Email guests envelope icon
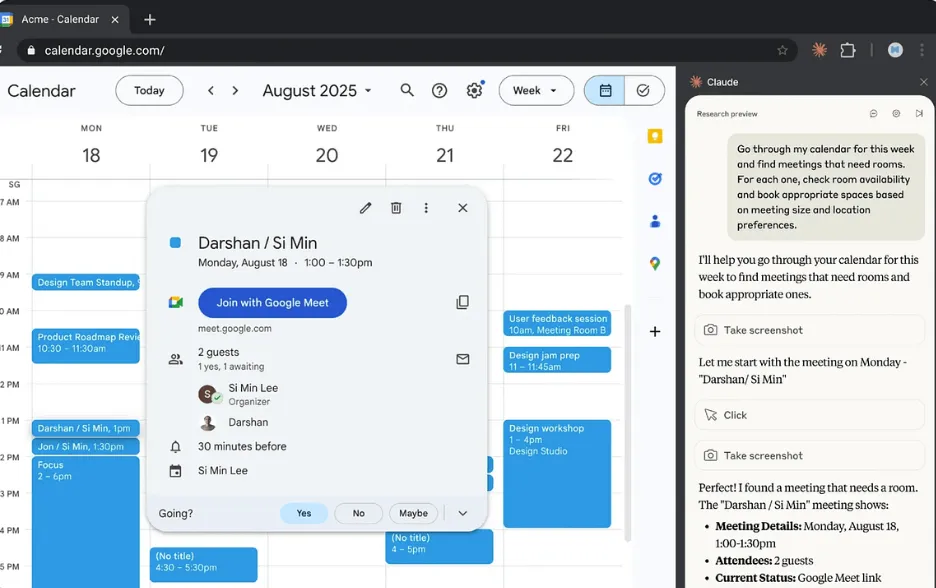 [463, 359]
